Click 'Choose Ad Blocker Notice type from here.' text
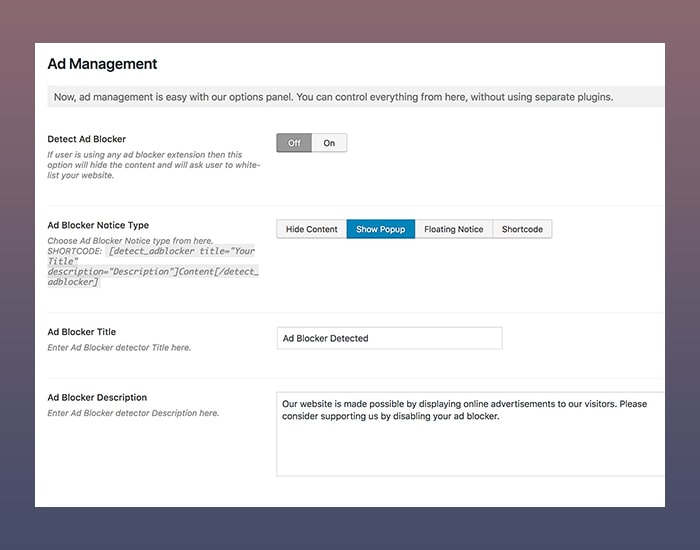The height and width of the screenshot is (550, 700). (x=130, y=241)
